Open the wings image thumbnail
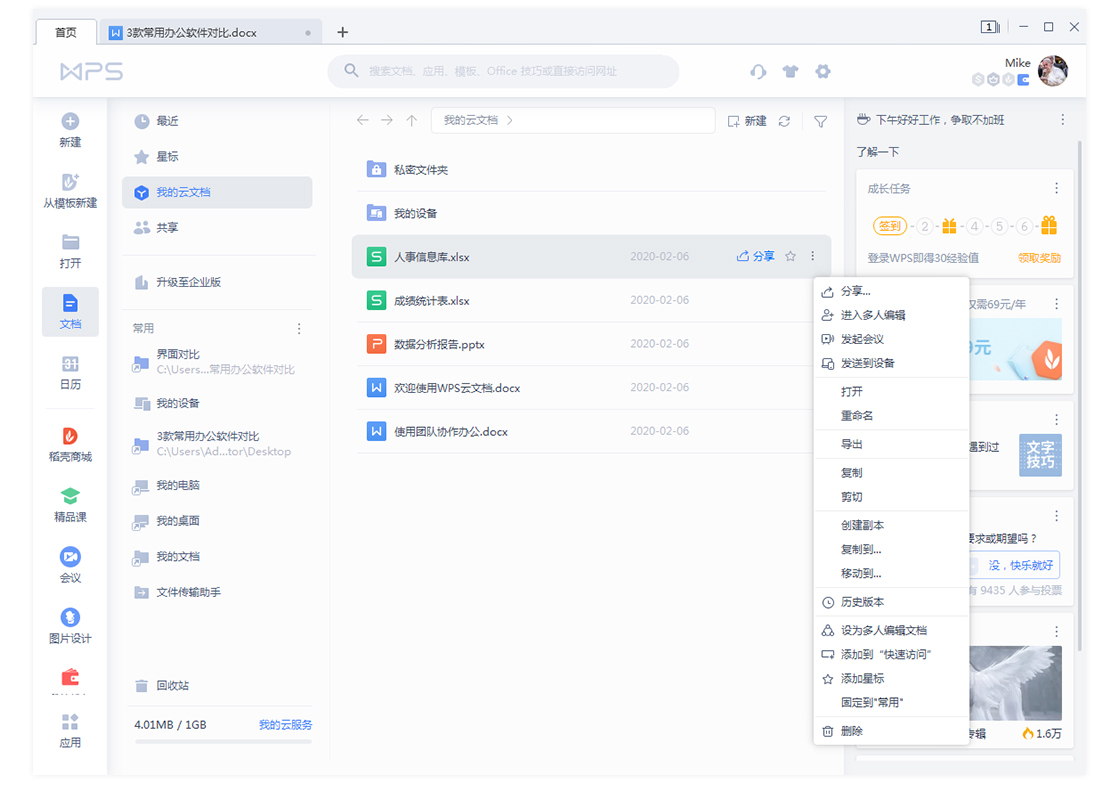Screen dimensions: 1120x790 point(1015,684)
